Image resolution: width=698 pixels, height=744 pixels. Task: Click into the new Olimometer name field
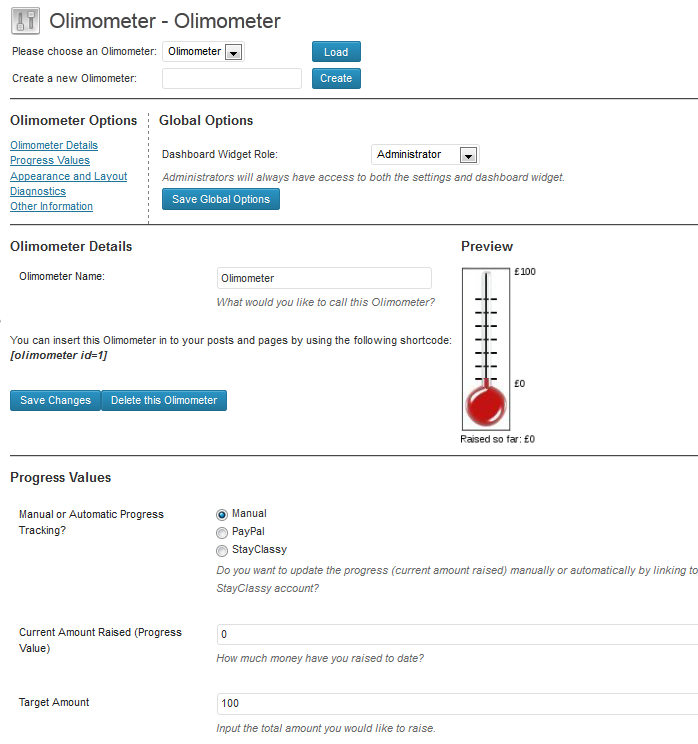click(232, 78)
